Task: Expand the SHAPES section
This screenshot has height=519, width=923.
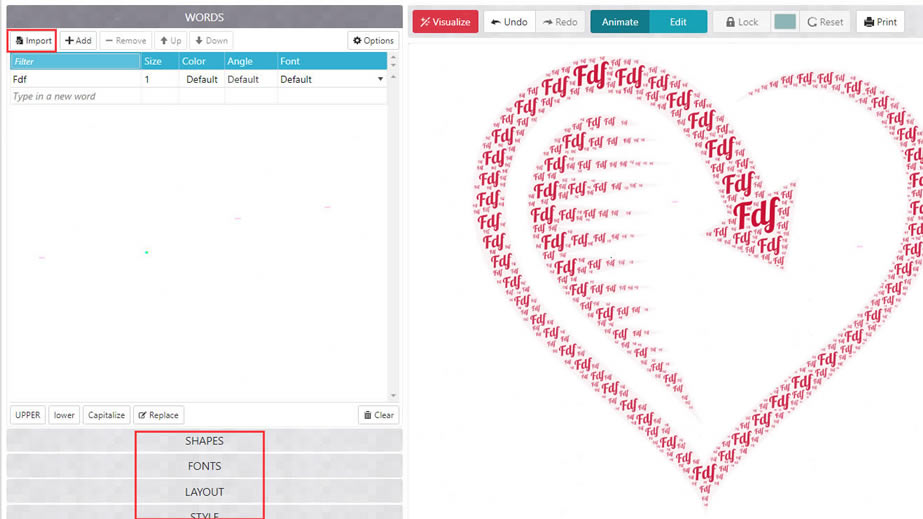Action: [204, 441]
